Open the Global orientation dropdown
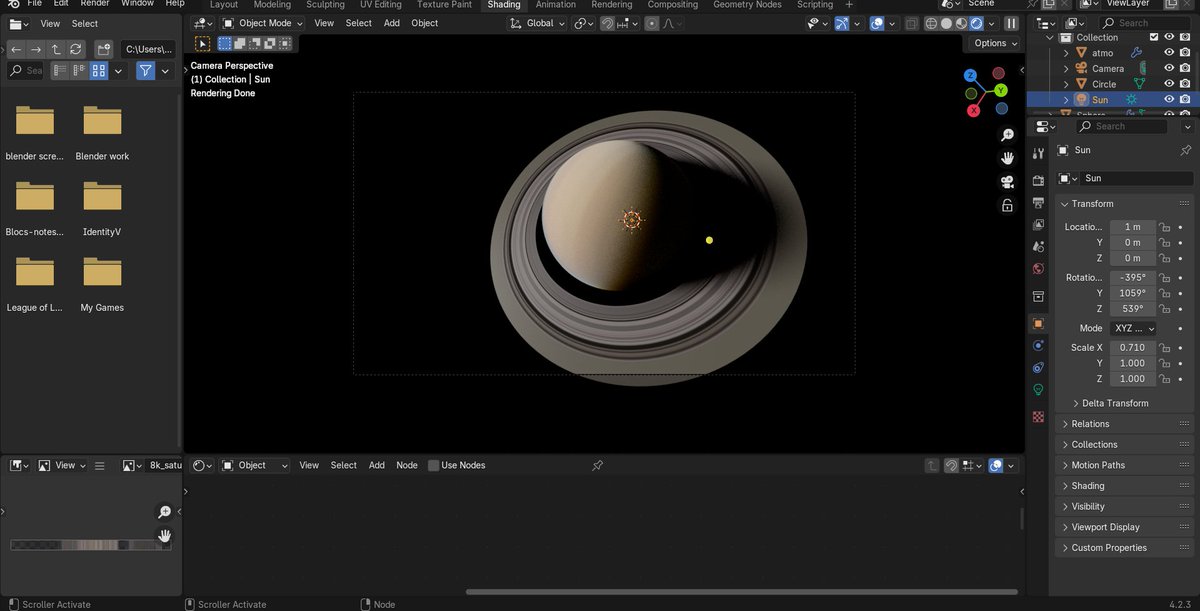The image size is (1200, 611). [539, 23]
